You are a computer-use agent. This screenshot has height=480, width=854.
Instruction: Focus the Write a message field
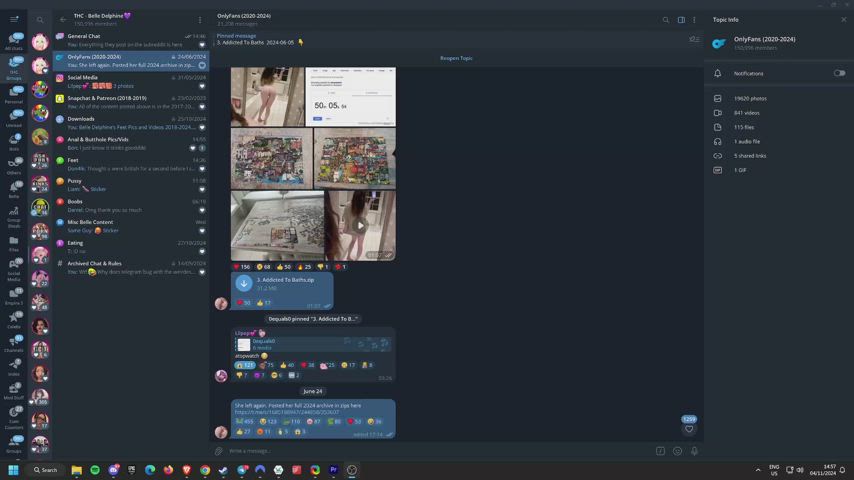[x=438, y=451]
